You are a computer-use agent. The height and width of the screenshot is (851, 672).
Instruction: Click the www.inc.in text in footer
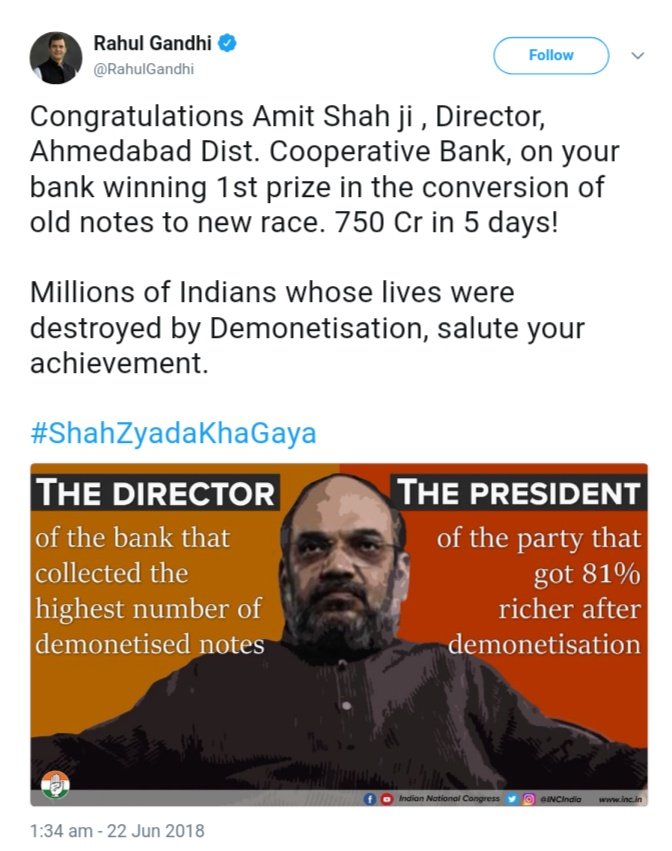[620, 799]
